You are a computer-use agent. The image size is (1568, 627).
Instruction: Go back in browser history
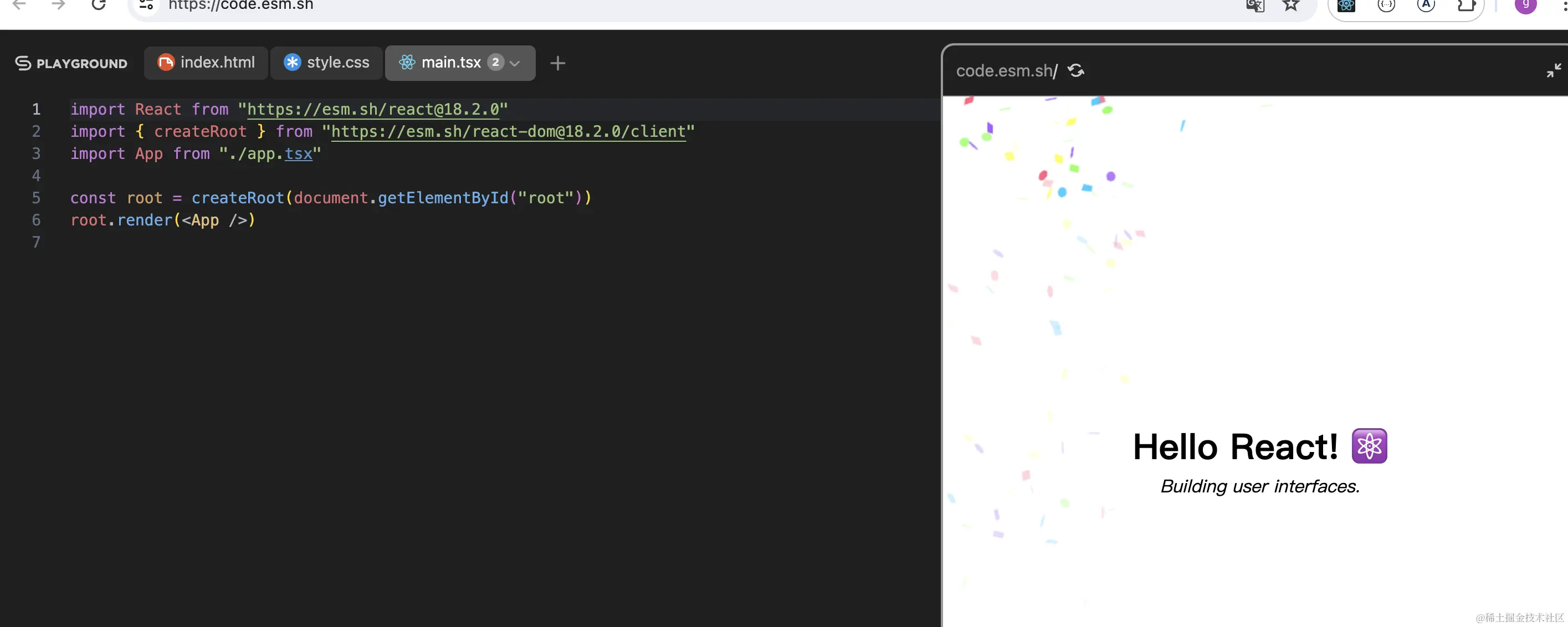[19, 5]
